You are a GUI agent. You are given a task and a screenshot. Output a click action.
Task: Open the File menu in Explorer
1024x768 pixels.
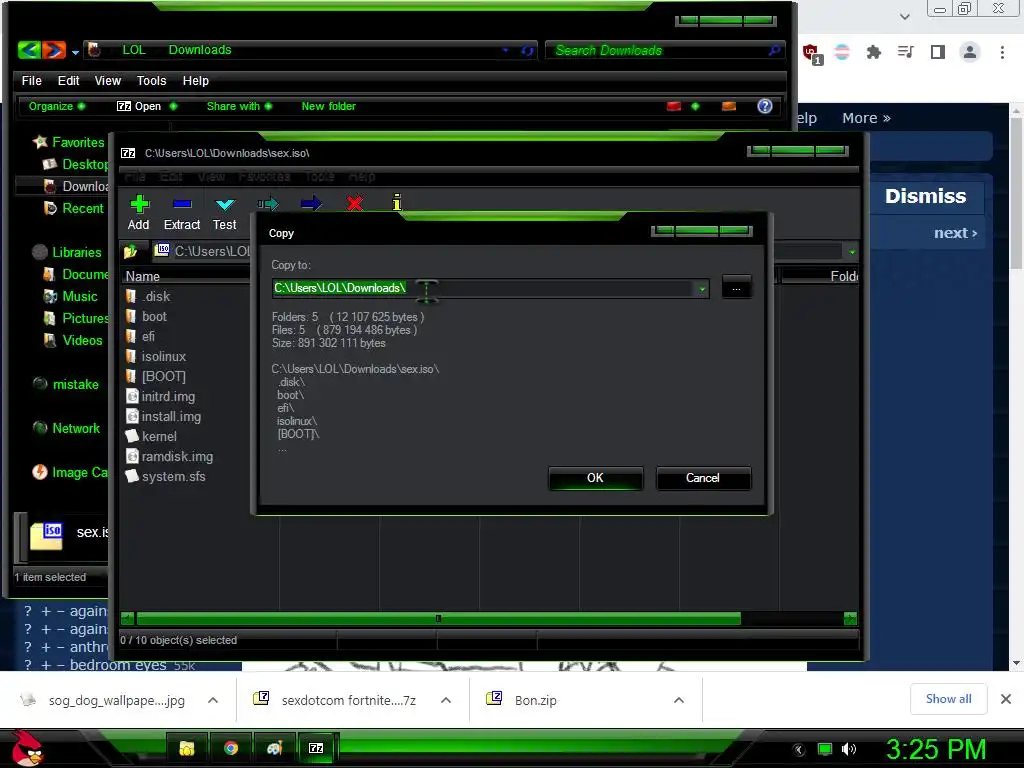click(31, 80)
